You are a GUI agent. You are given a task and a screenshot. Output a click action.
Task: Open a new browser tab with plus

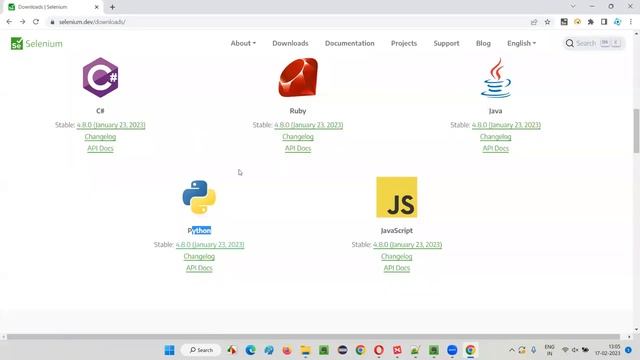click(x=112, y=7)
